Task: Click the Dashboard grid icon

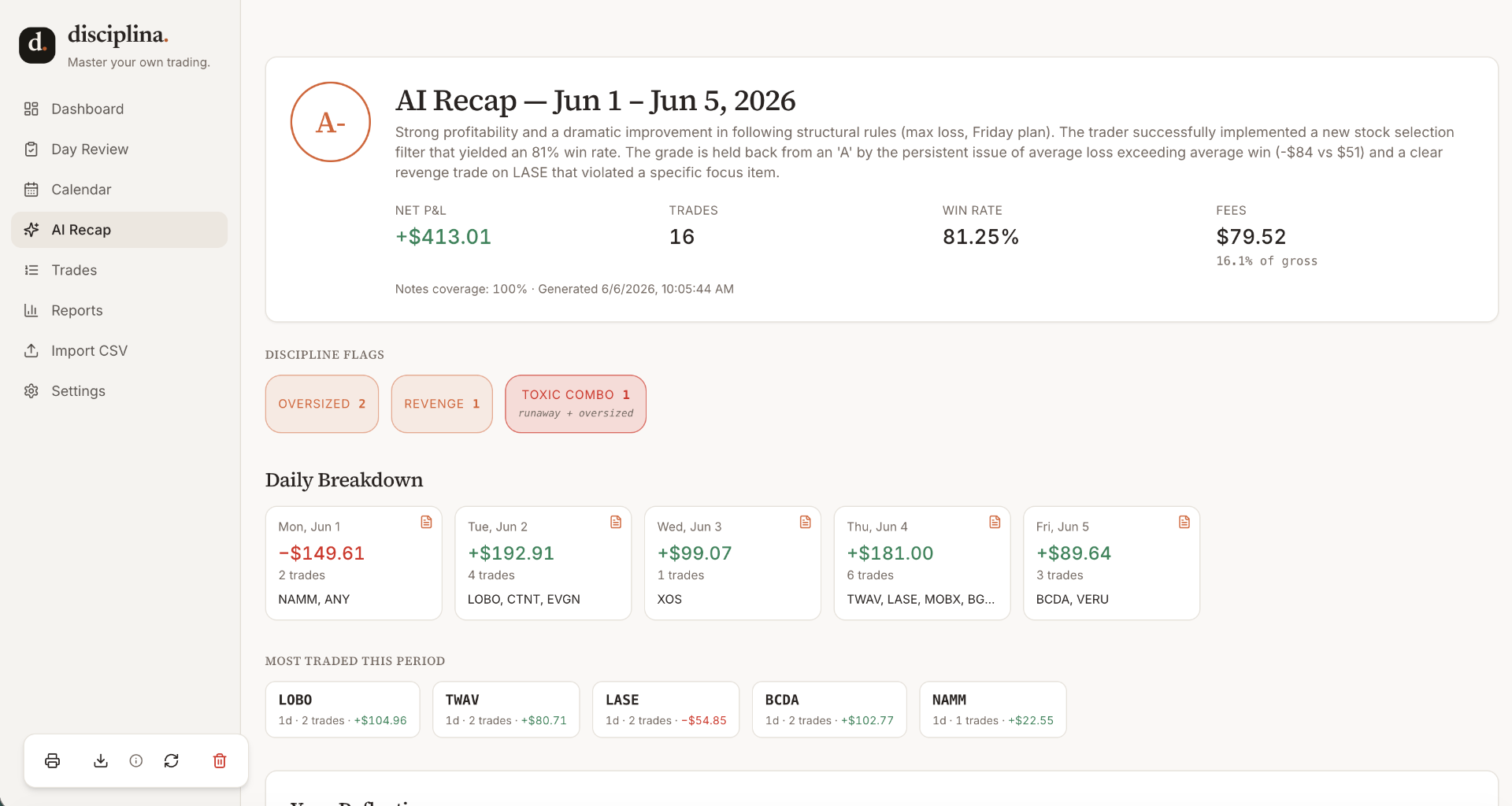Action: pos(31,109)
